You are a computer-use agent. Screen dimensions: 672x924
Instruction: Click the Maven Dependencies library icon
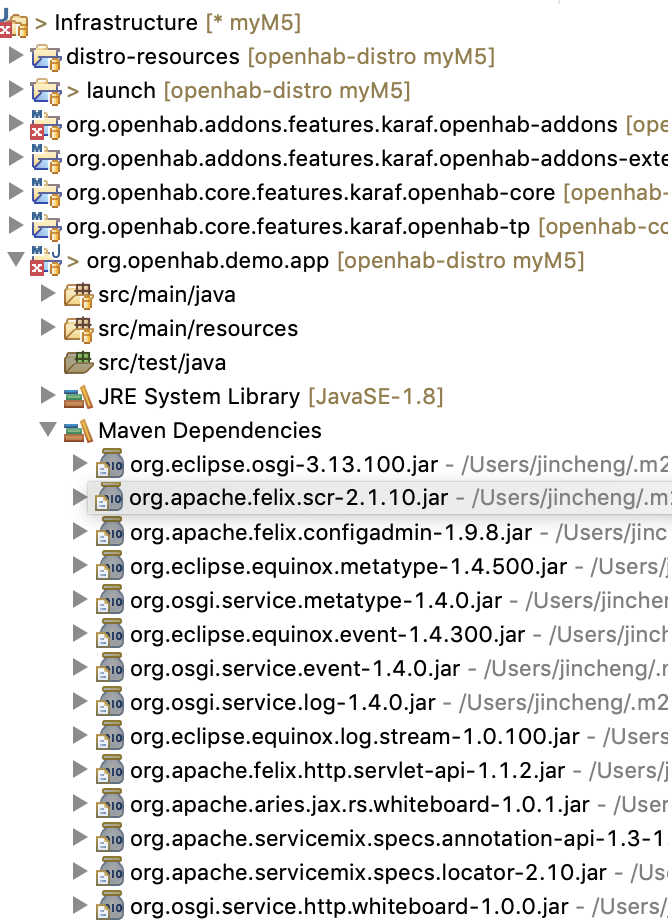click(78, 431)
